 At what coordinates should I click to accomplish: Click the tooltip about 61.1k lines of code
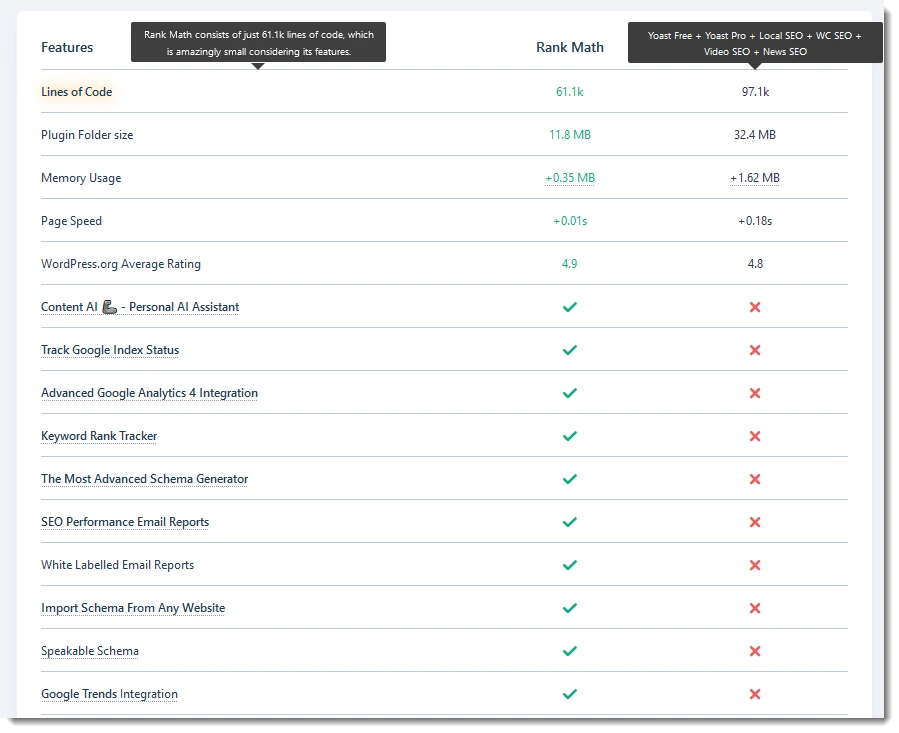[259, 42]
